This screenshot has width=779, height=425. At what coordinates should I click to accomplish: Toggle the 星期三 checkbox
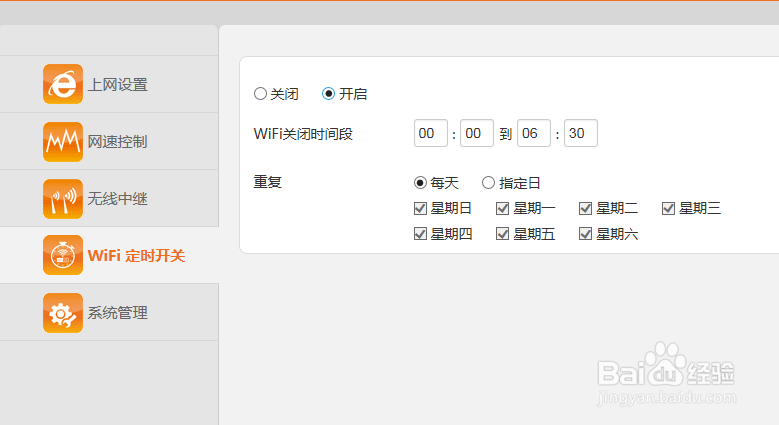click(669, 208)
